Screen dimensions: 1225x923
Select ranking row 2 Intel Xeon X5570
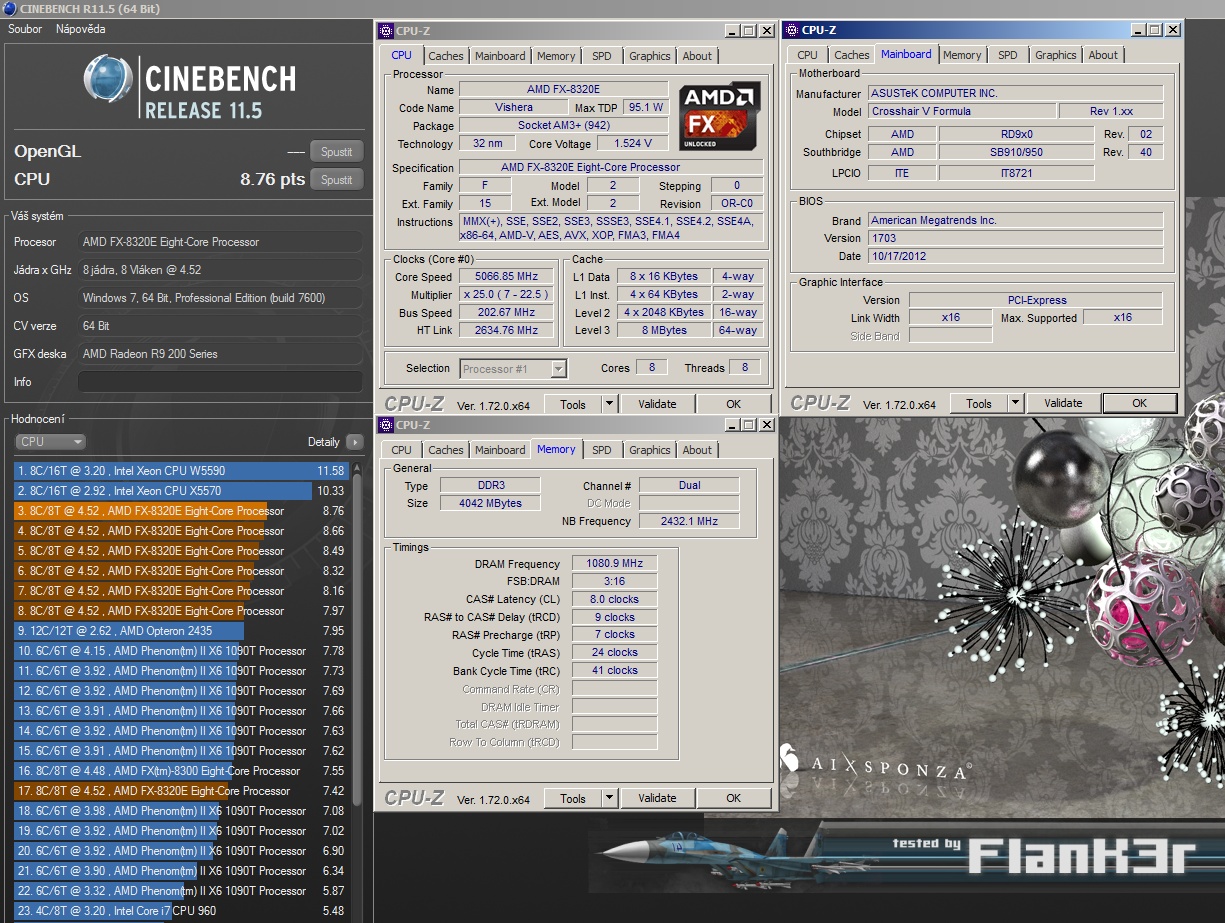(181, 491)
